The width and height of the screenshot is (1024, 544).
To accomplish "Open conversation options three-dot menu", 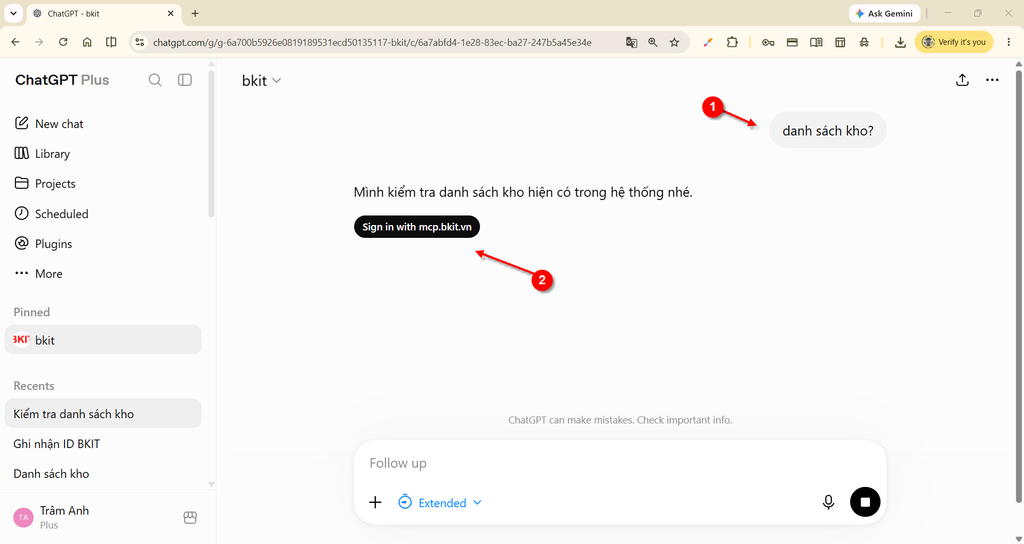I will [x=992, y=80].
